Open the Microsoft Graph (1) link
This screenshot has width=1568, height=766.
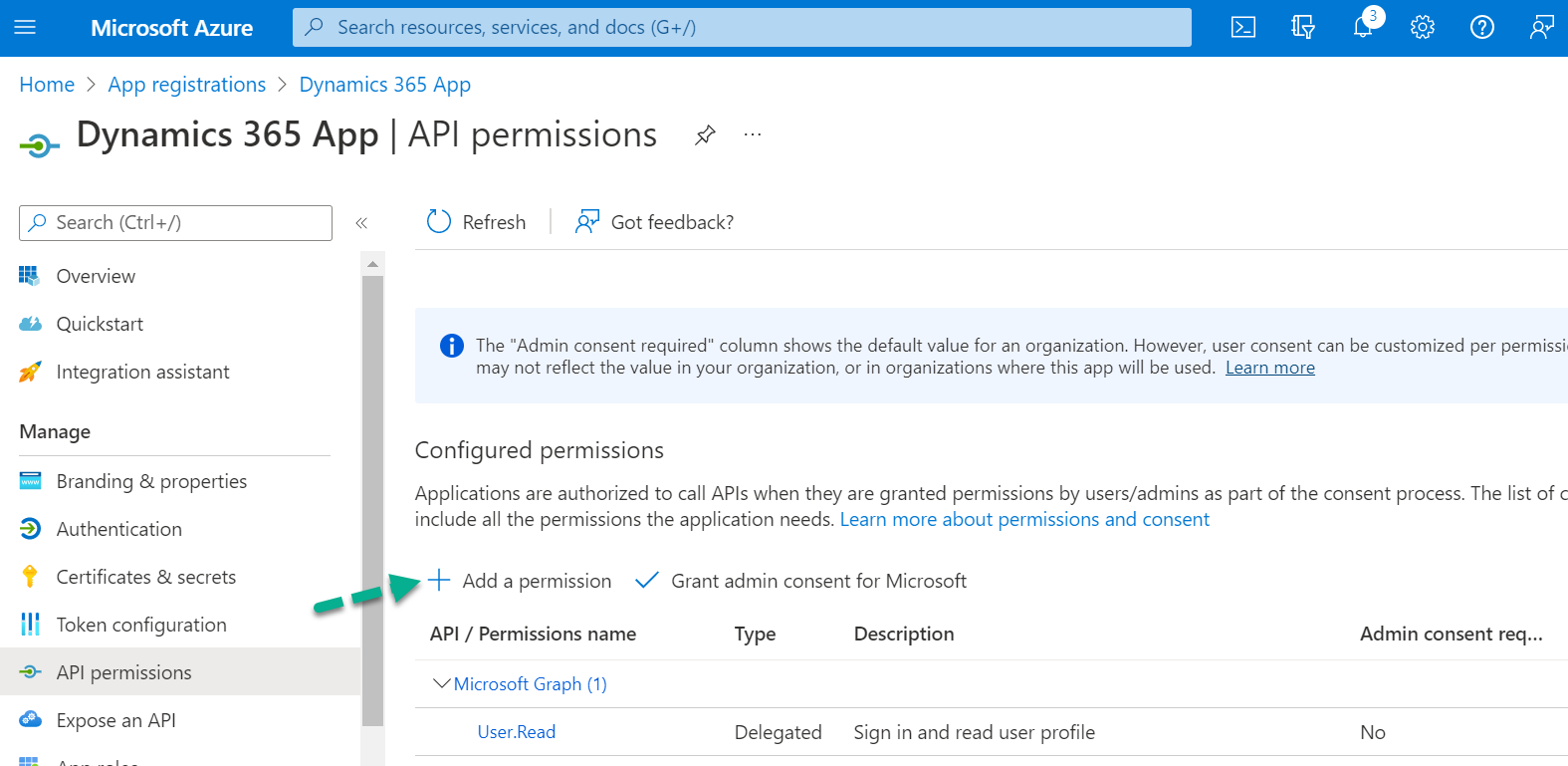pos(530,683)
